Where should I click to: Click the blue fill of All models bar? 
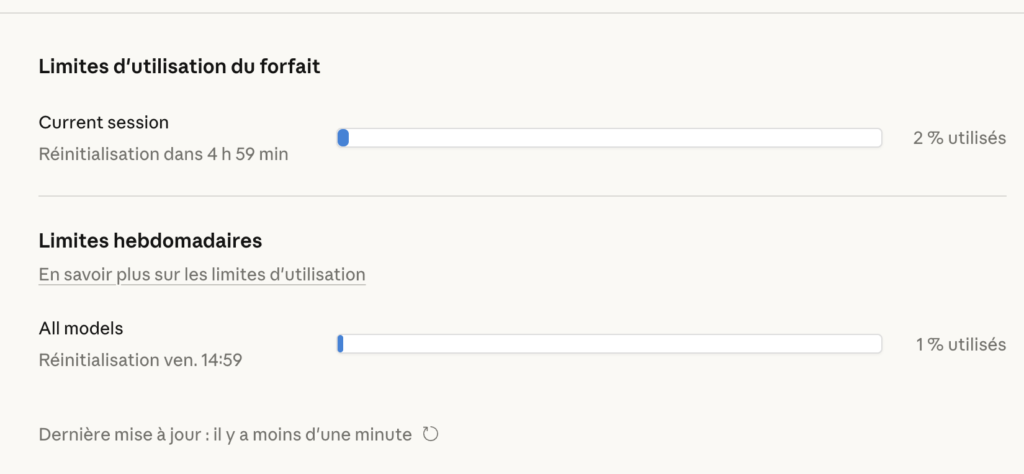click(341, 344)
